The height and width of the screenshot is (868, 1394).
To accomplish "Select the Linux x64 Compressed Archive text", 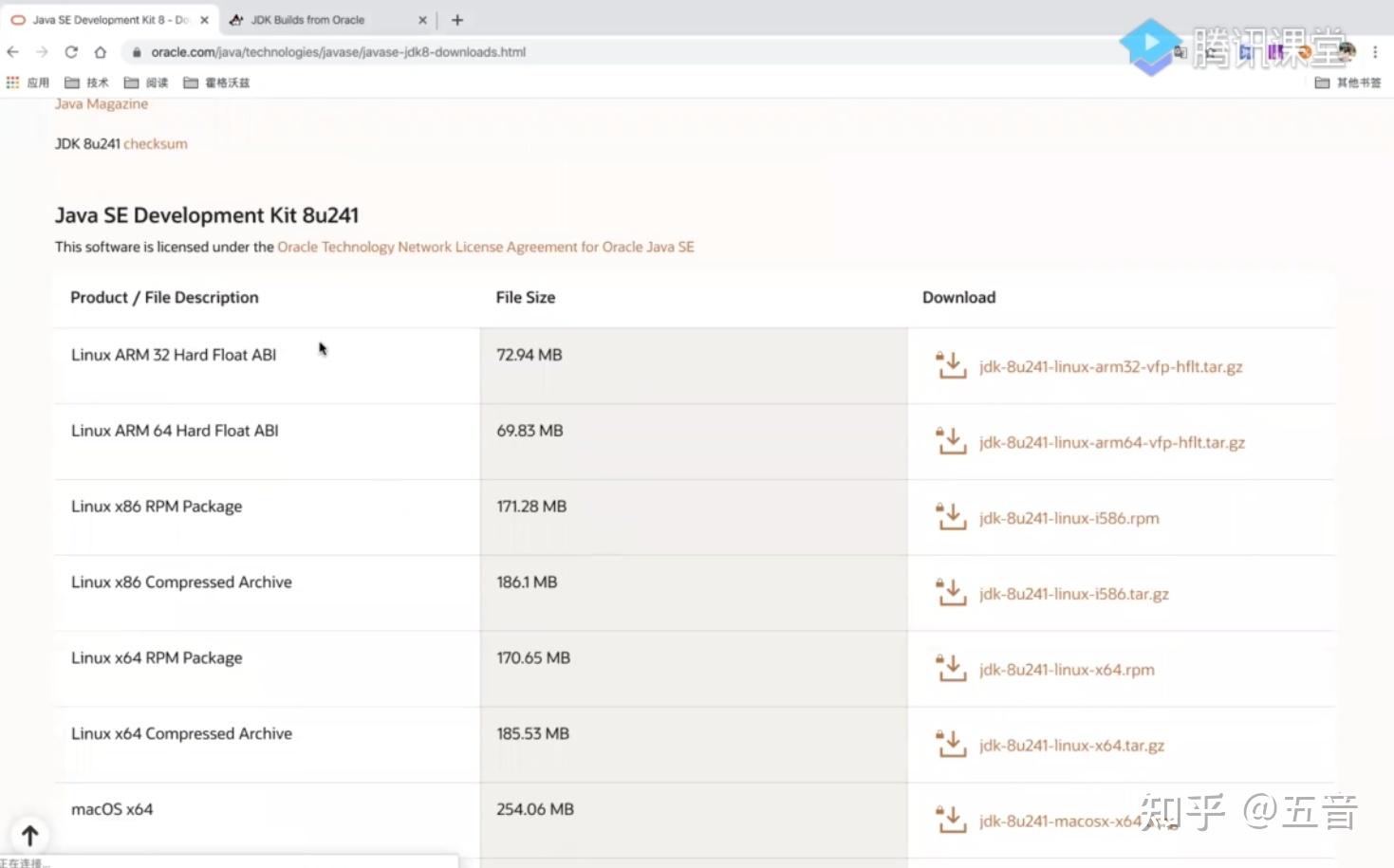I will click(x=181, y=734).
